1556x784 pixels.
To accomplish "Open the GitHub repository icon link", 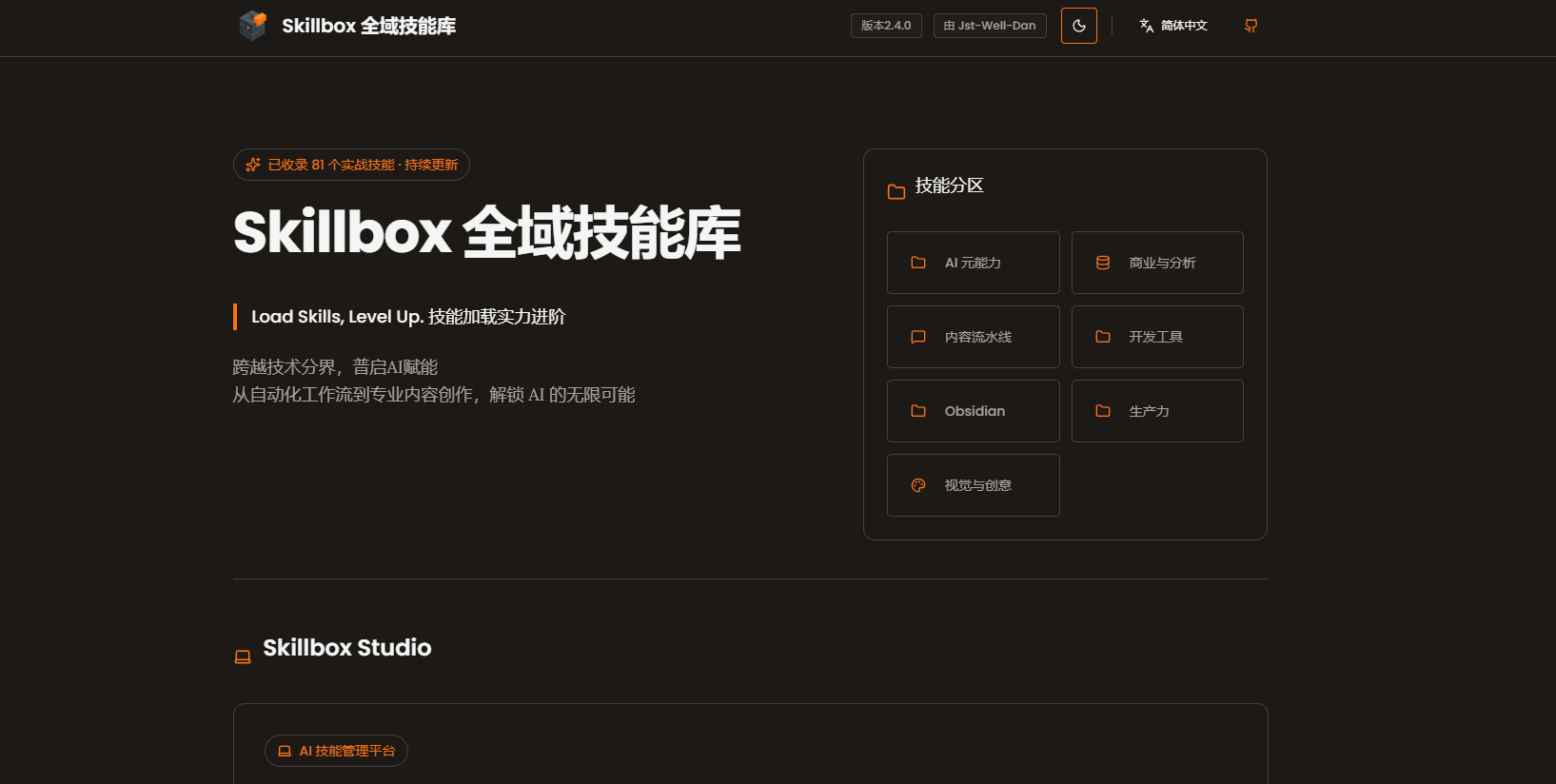I will [x=1251, y=26].
